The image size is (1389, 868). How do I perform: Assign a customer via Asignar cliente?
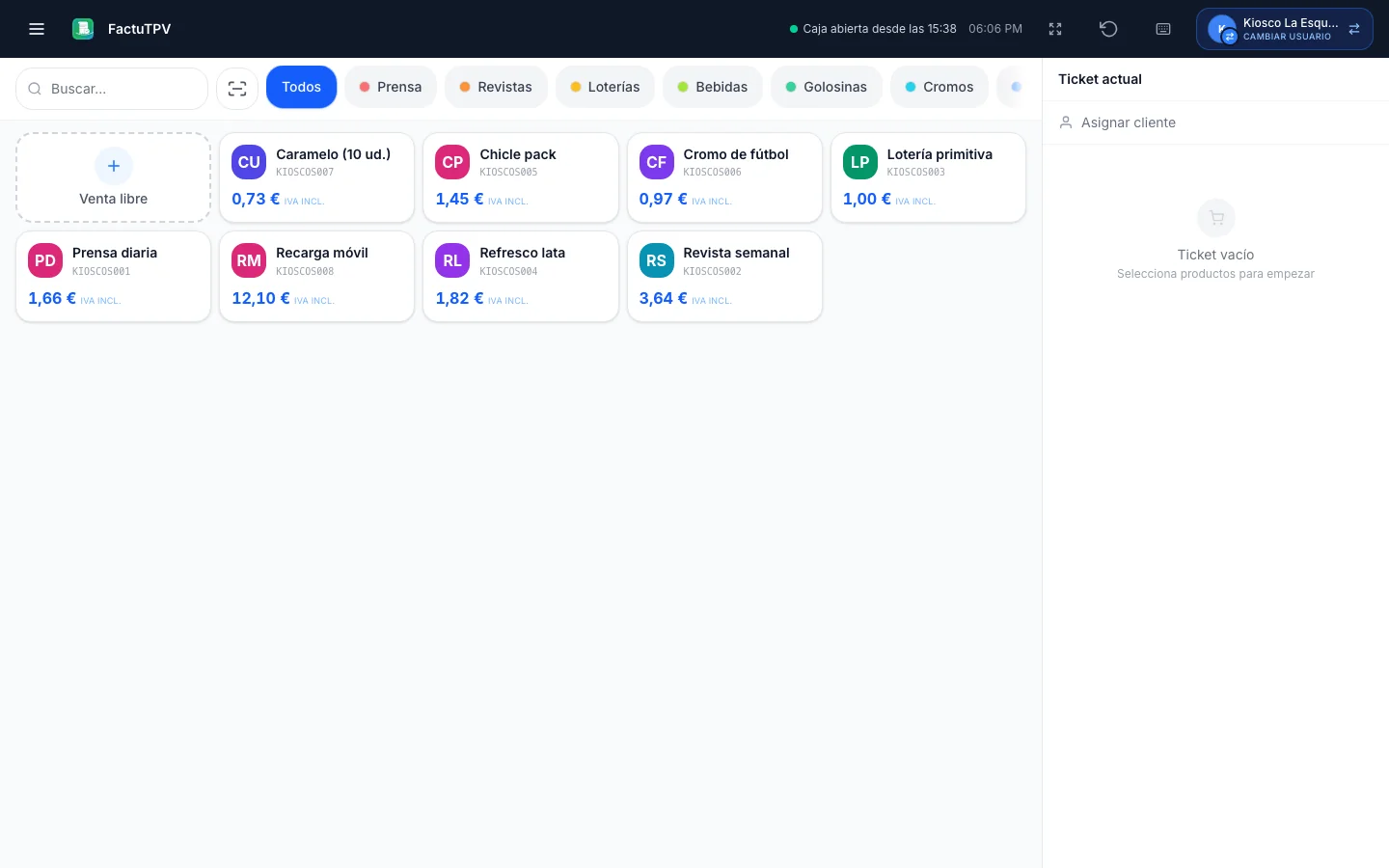click(x=1215, y=122)
